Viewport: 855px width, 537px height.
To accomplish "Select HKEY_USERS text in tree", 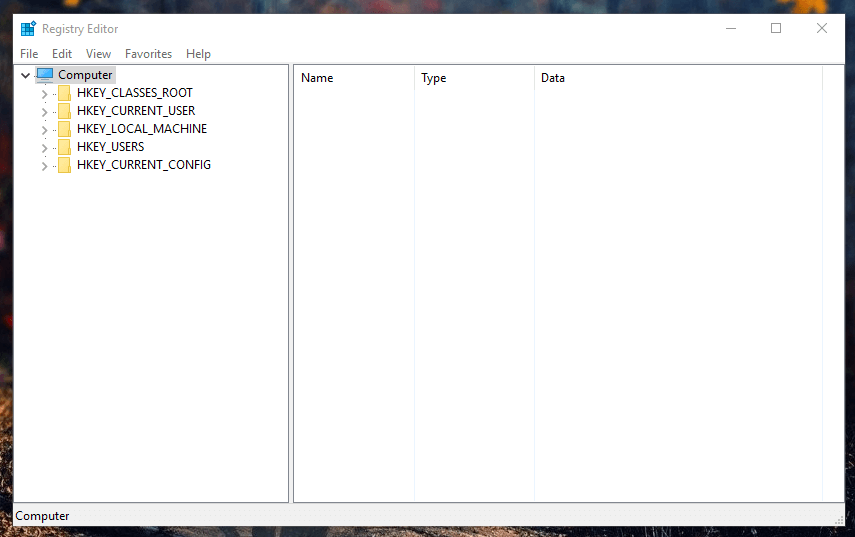I will tap(111, 147).
